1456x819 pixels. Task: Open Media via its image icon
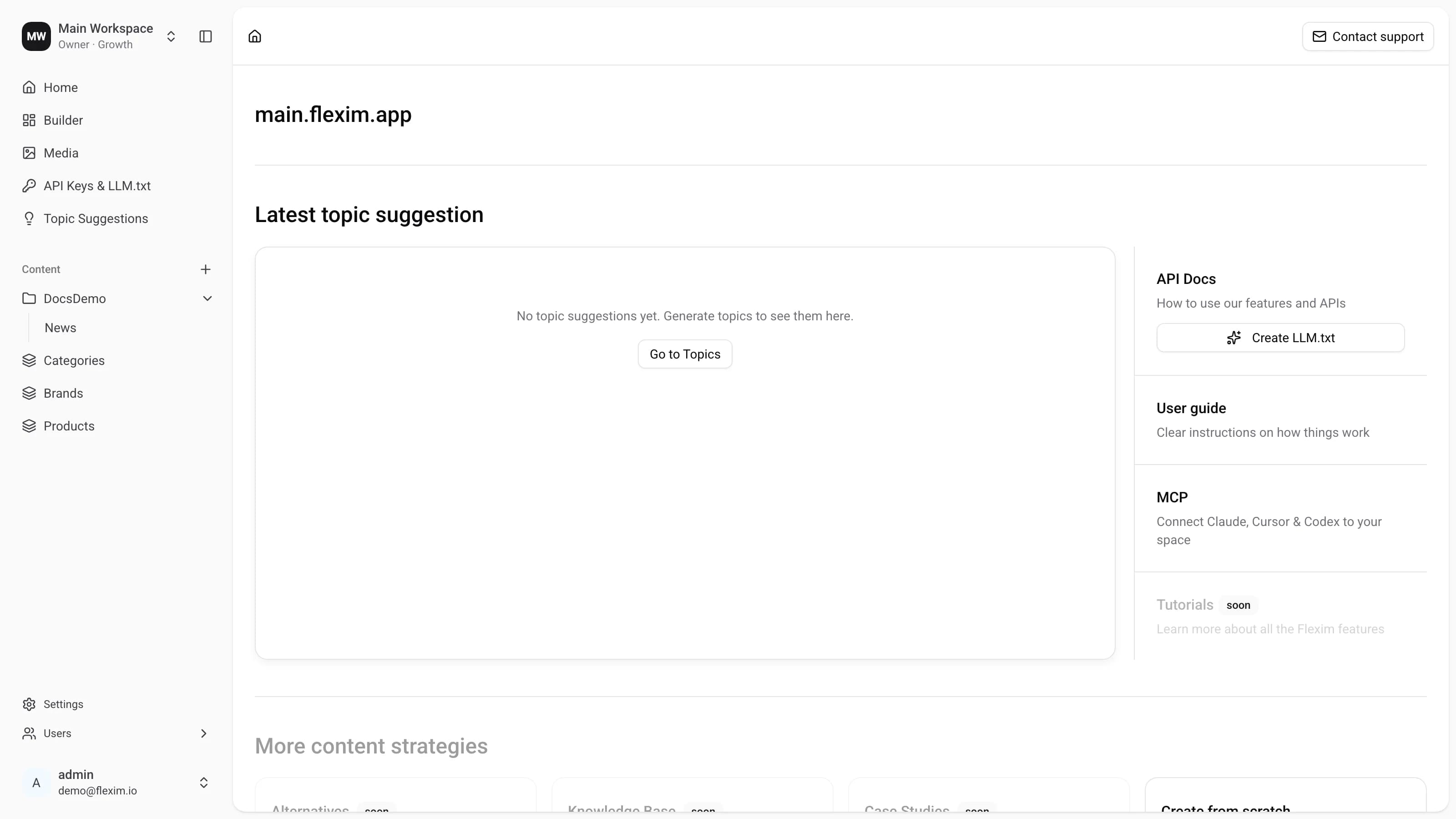pos(29,153)
